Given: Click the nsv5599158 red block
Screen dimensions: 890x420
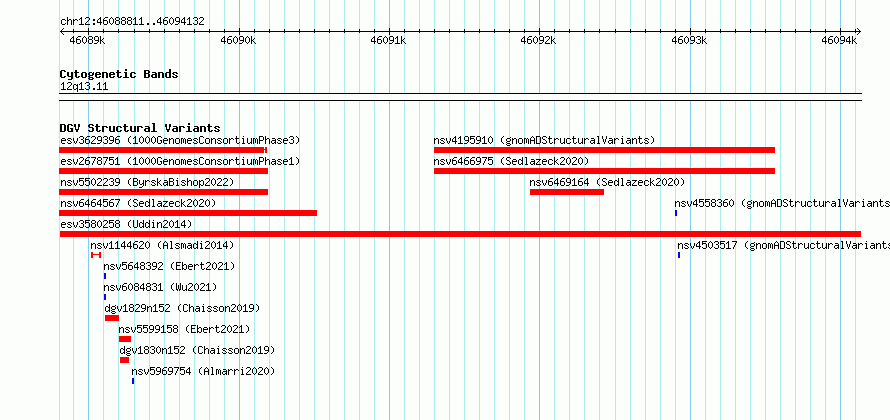Looking at the screenshot, I should pyautogui.click(x=125, y=339).
